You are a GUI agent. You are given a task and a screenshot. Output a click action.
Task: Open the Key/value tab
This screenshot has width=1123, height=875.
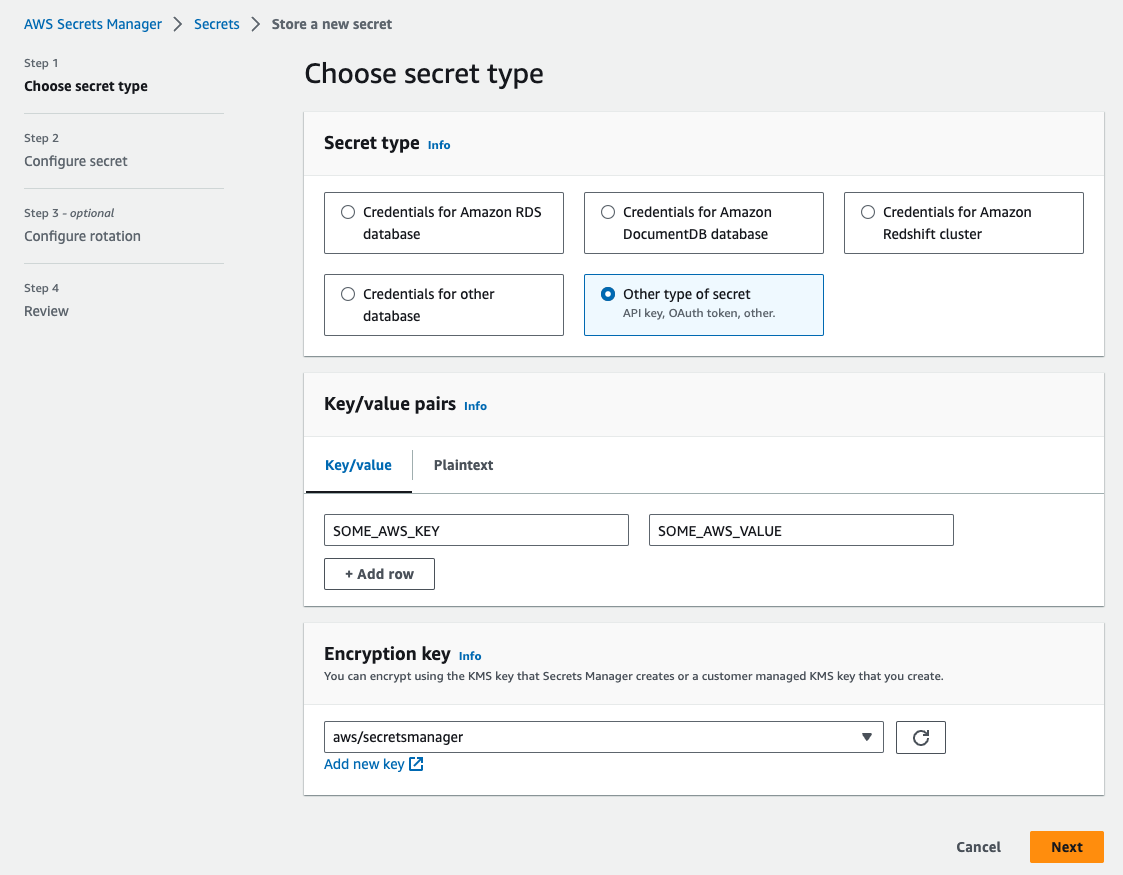point(358,465)
